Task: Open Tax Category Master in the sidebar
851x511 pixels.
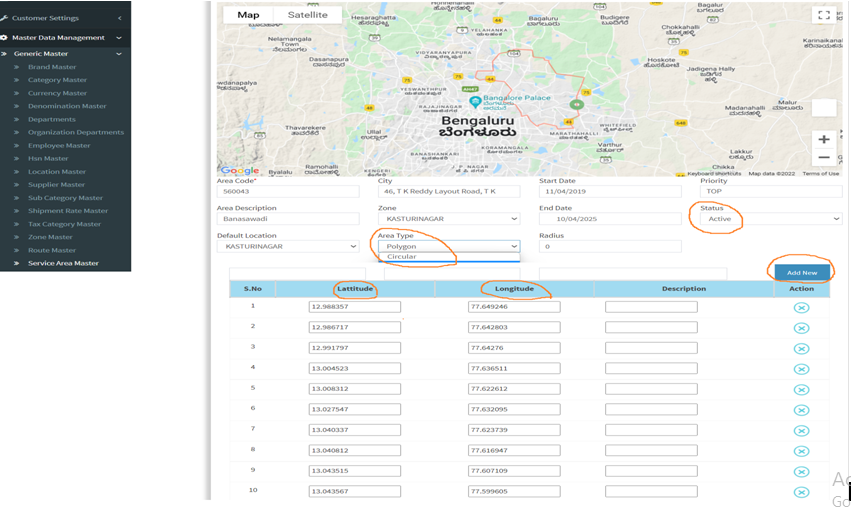Action: point(65,224)
